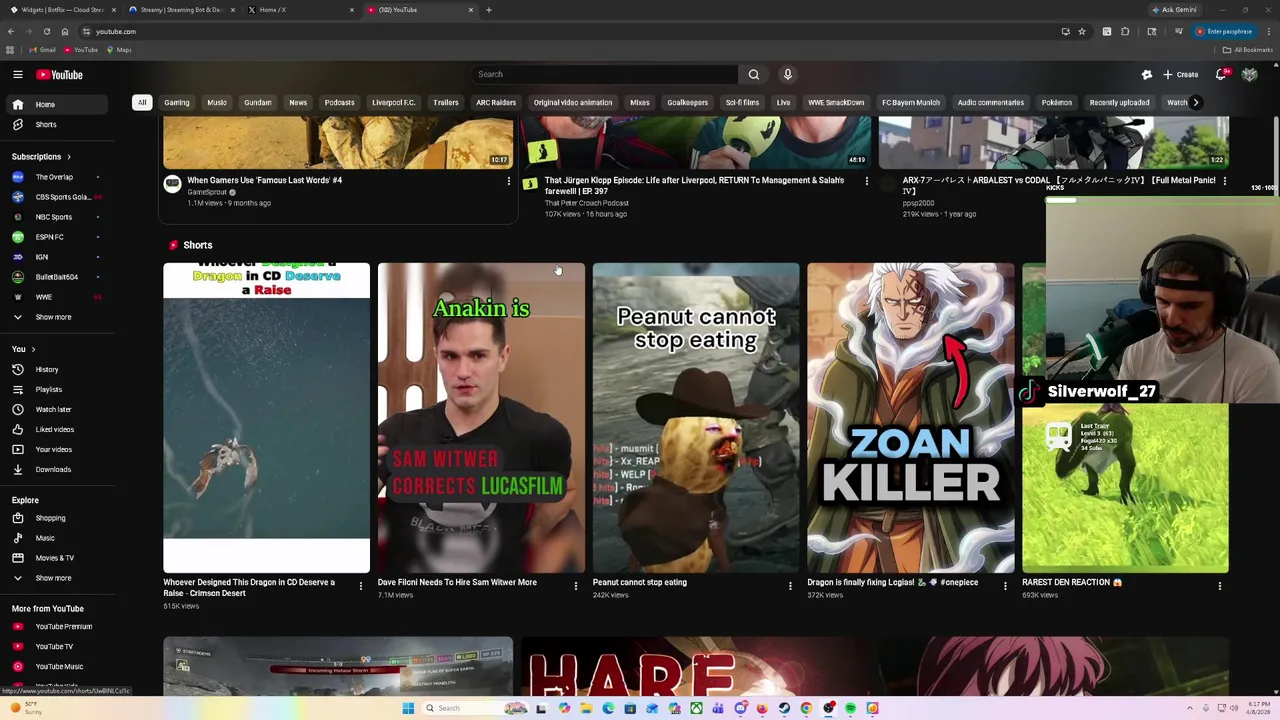1280x720 pixels.
Task: Select the Sci-fi films filter chip
Action: [x=742, y=102]
